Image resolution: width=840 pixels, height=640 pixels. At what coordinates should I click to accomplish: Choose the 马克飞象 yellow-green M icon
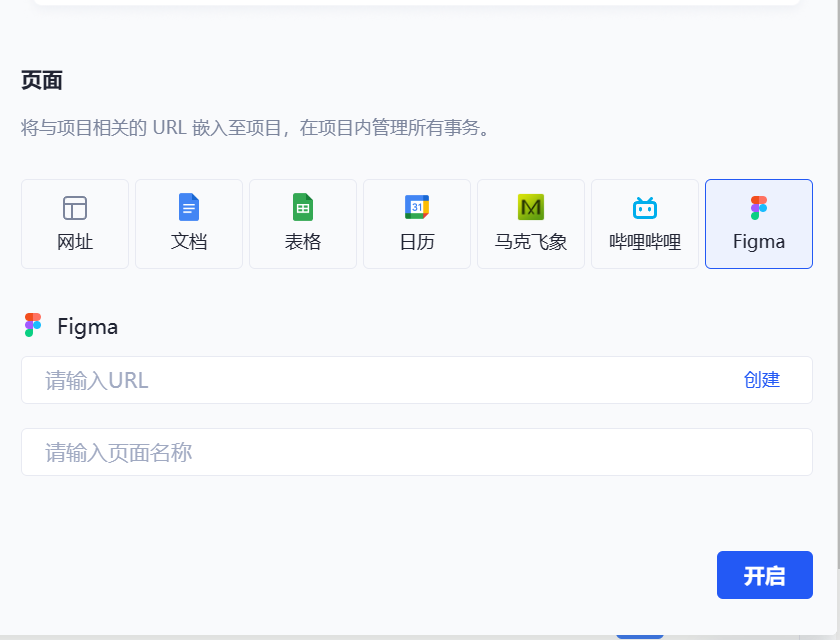[x=531, y=207]
